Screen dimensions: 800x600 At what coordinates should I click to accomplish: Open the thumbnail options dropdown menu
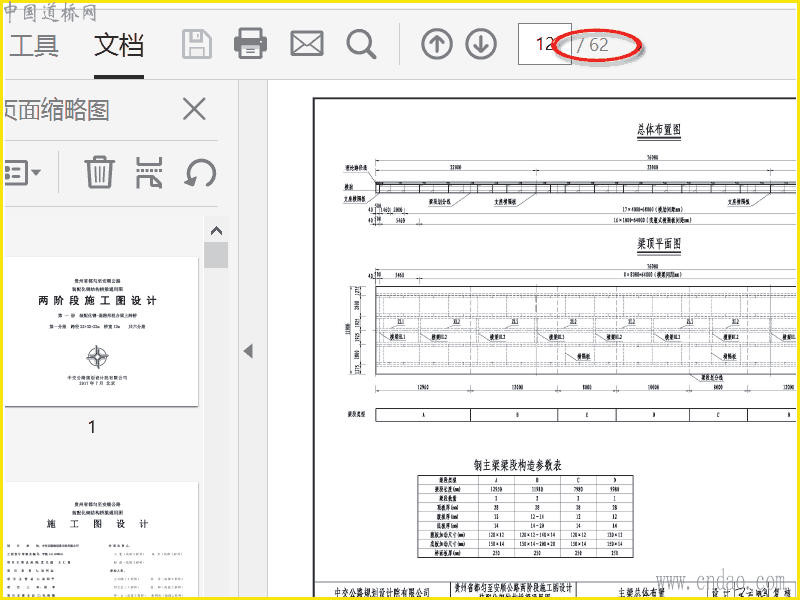(22, 172)
